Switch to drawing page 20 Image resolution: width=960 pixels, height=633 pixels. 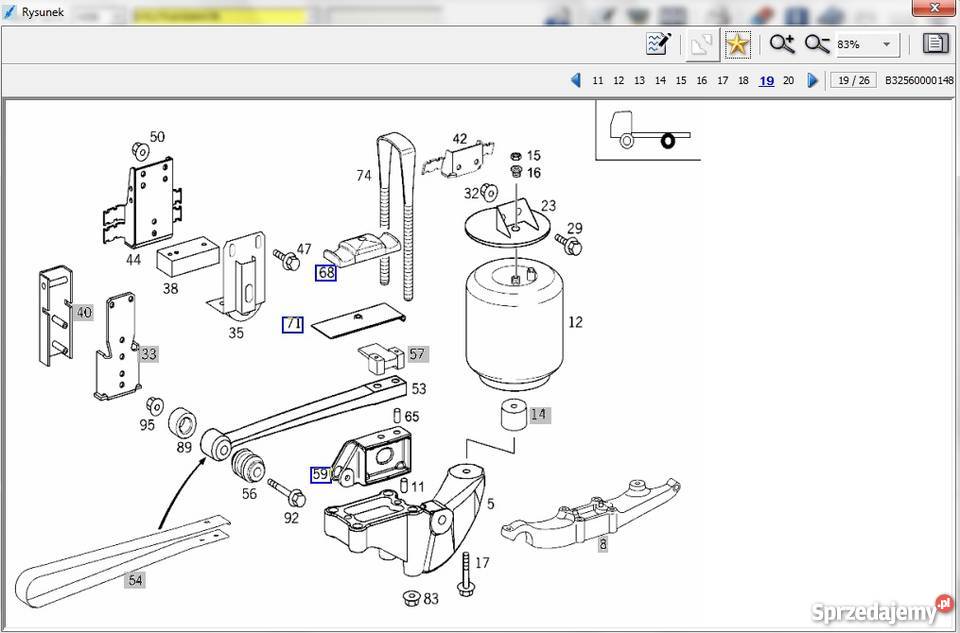click(788, 81)
